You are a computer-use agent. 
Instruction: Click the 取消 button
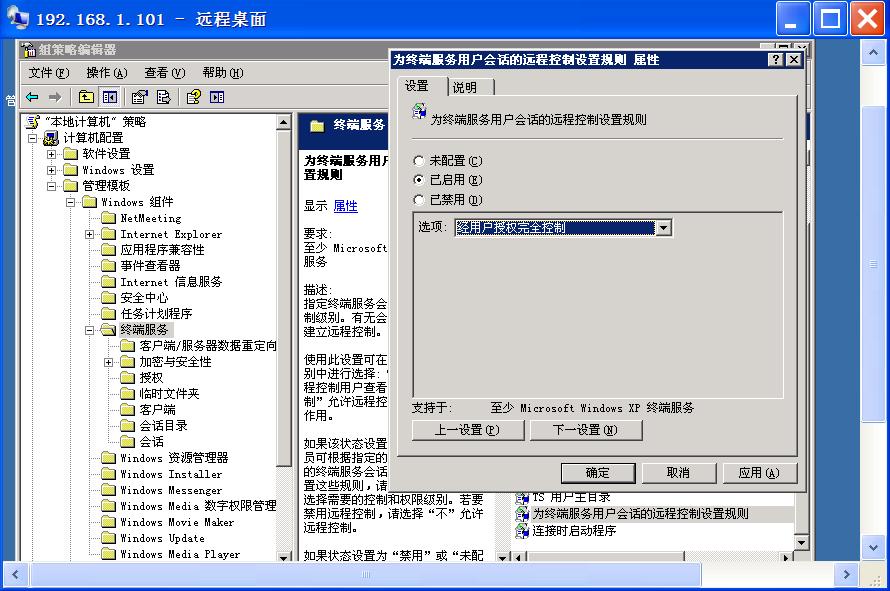(x=678, y=472)
